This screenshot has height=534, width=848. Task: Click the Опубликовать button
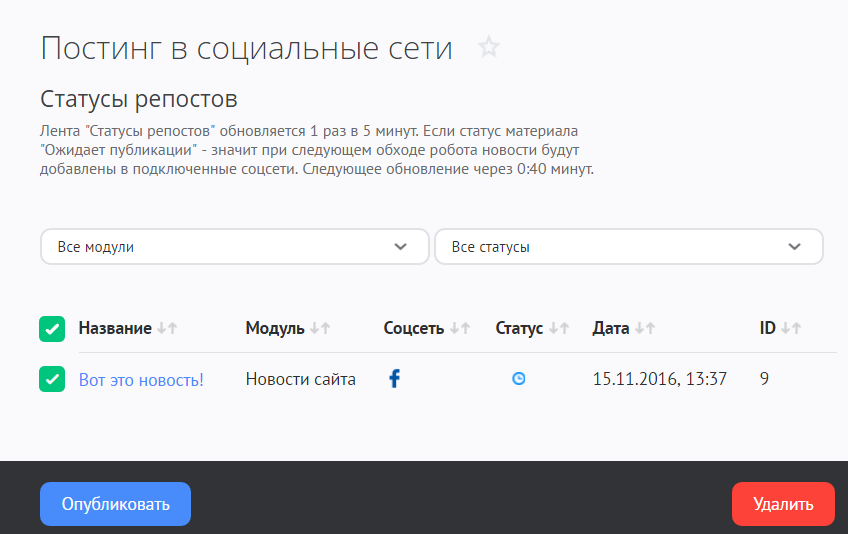click(x=115, y=504)
